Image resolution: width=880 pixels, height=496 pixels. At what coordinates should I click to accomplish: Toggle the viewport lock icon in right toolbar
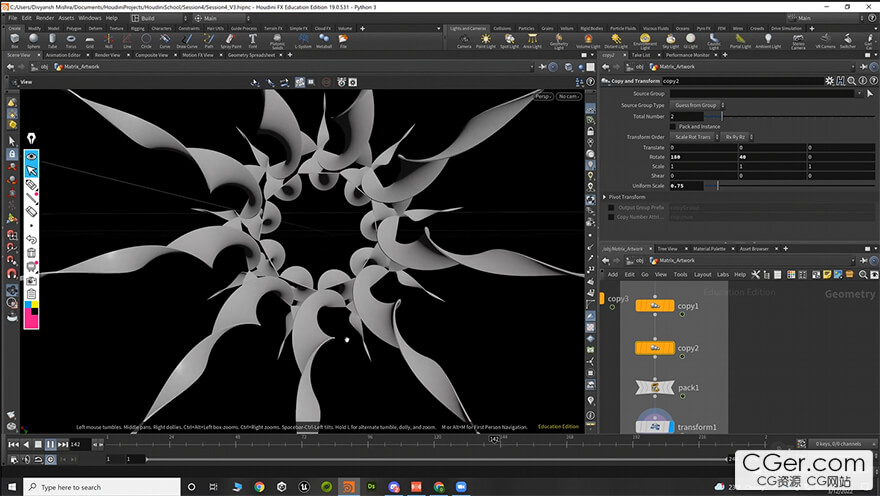click(x=590, y=131)
